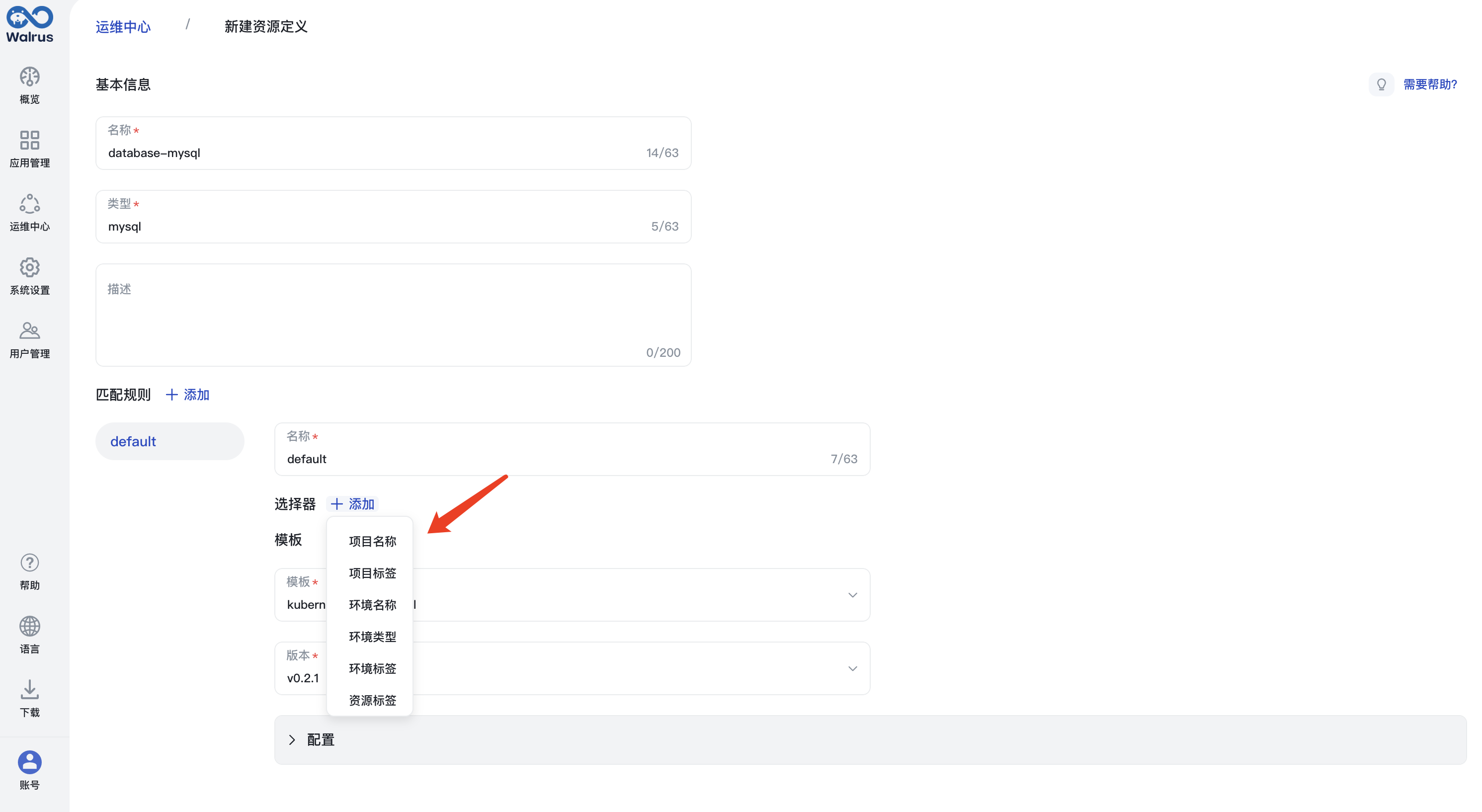Go back via 运维中心 breadcrumb
The height and width of the screenshot is (812, 1482).
pos(123,26)
